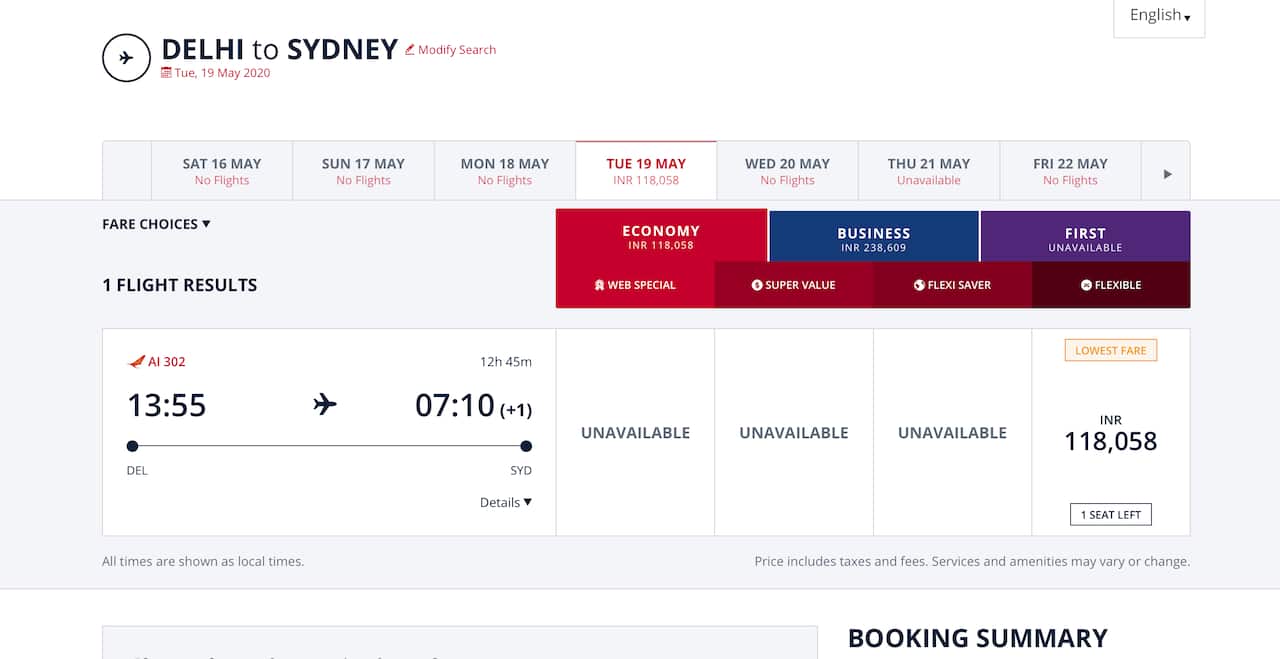Click the Super Value fare icon
The image size is (1280, 659).
tap(757, 285)
